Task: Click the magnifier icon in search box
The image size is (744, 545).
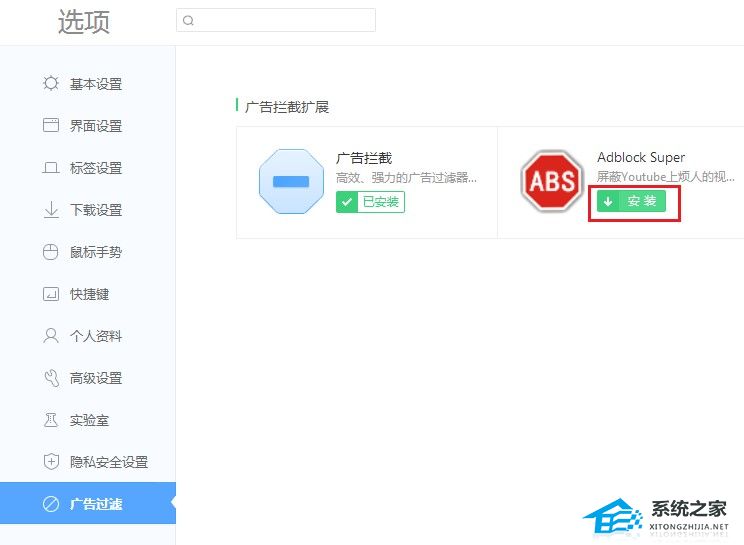Action: [188, 20]
